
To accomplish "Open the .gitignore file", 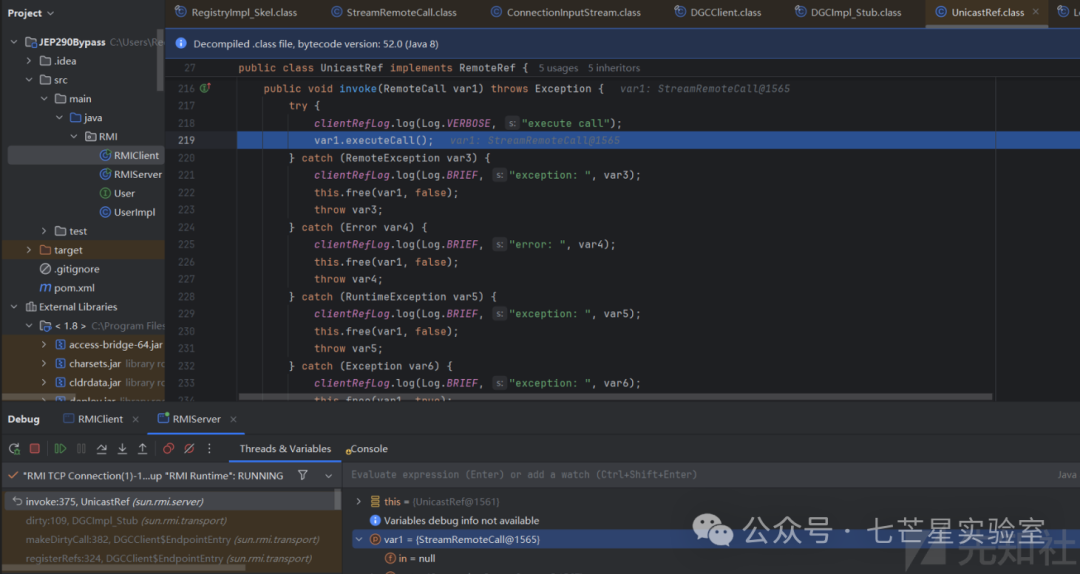I will pos(70,269).
